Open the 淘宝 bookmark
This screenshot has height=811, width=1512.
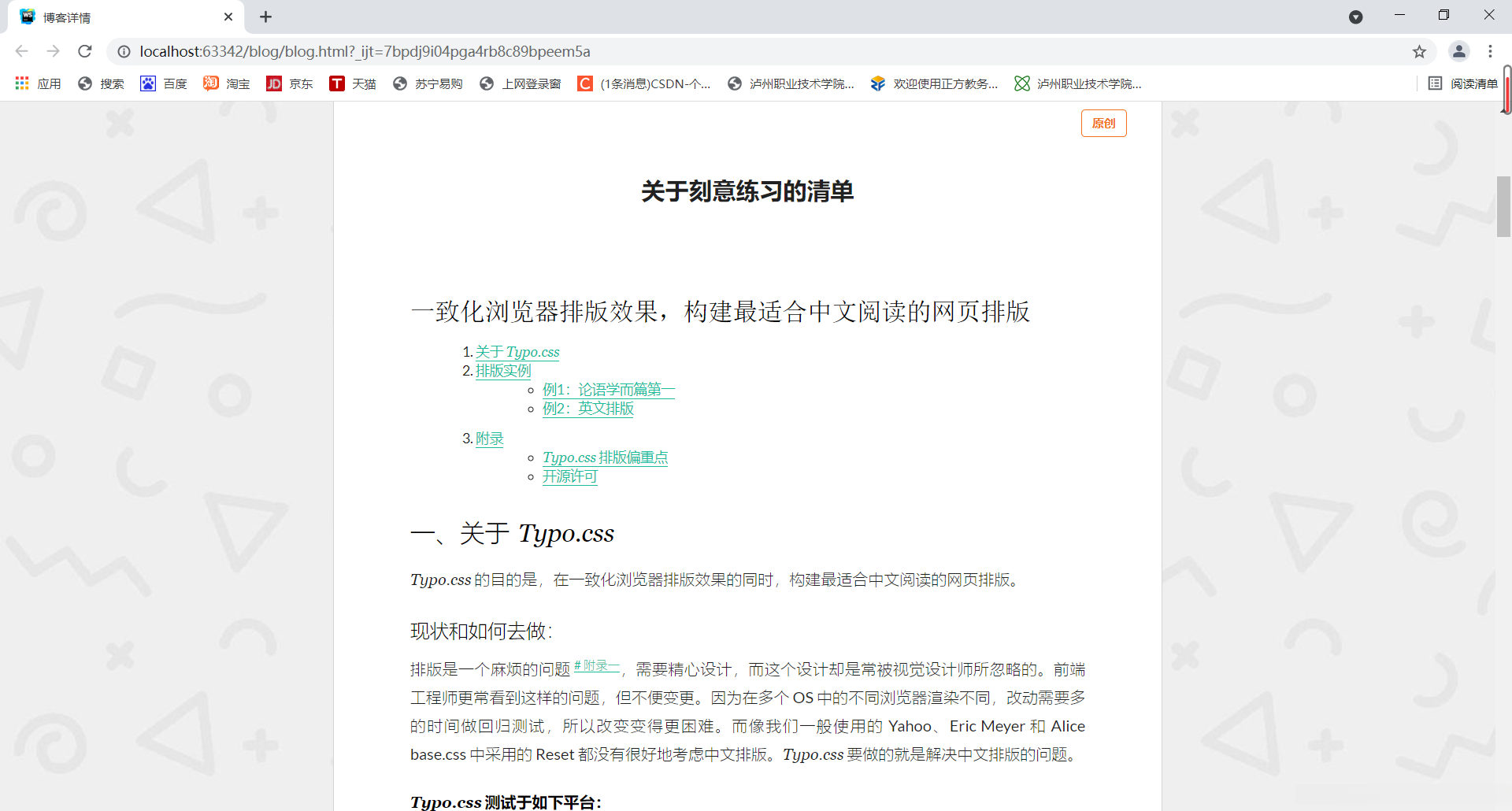pyautogui.click(x=226, y=83)
